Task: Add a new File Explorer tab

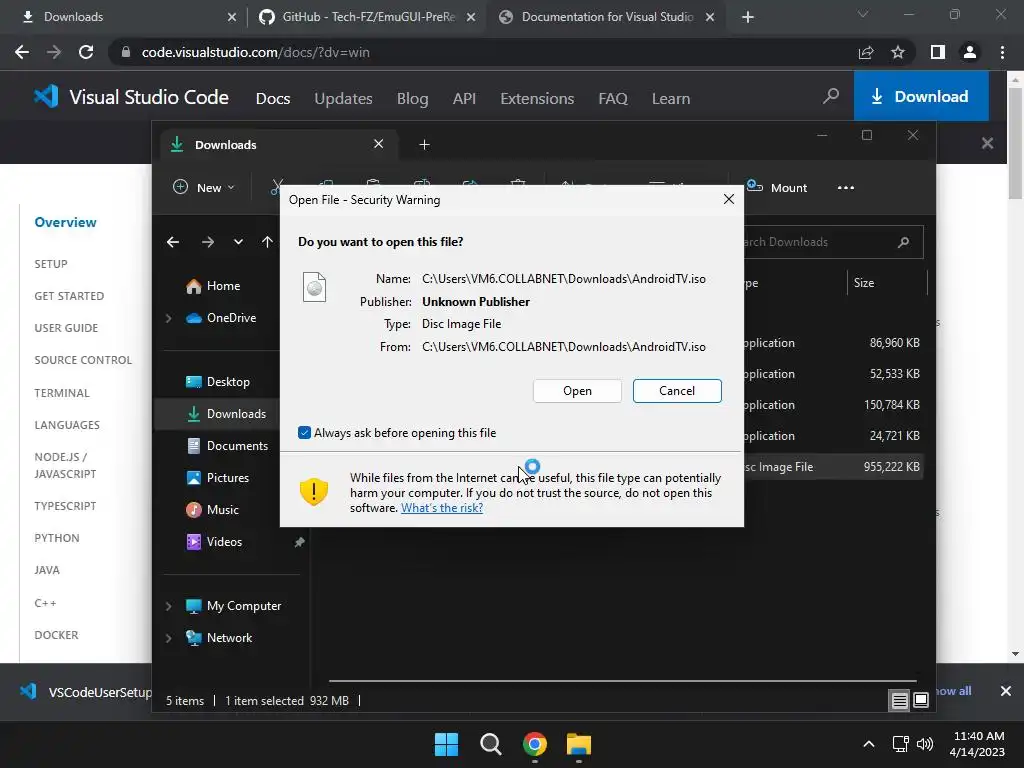Action: pyautogui.click(x=424, y=144)
